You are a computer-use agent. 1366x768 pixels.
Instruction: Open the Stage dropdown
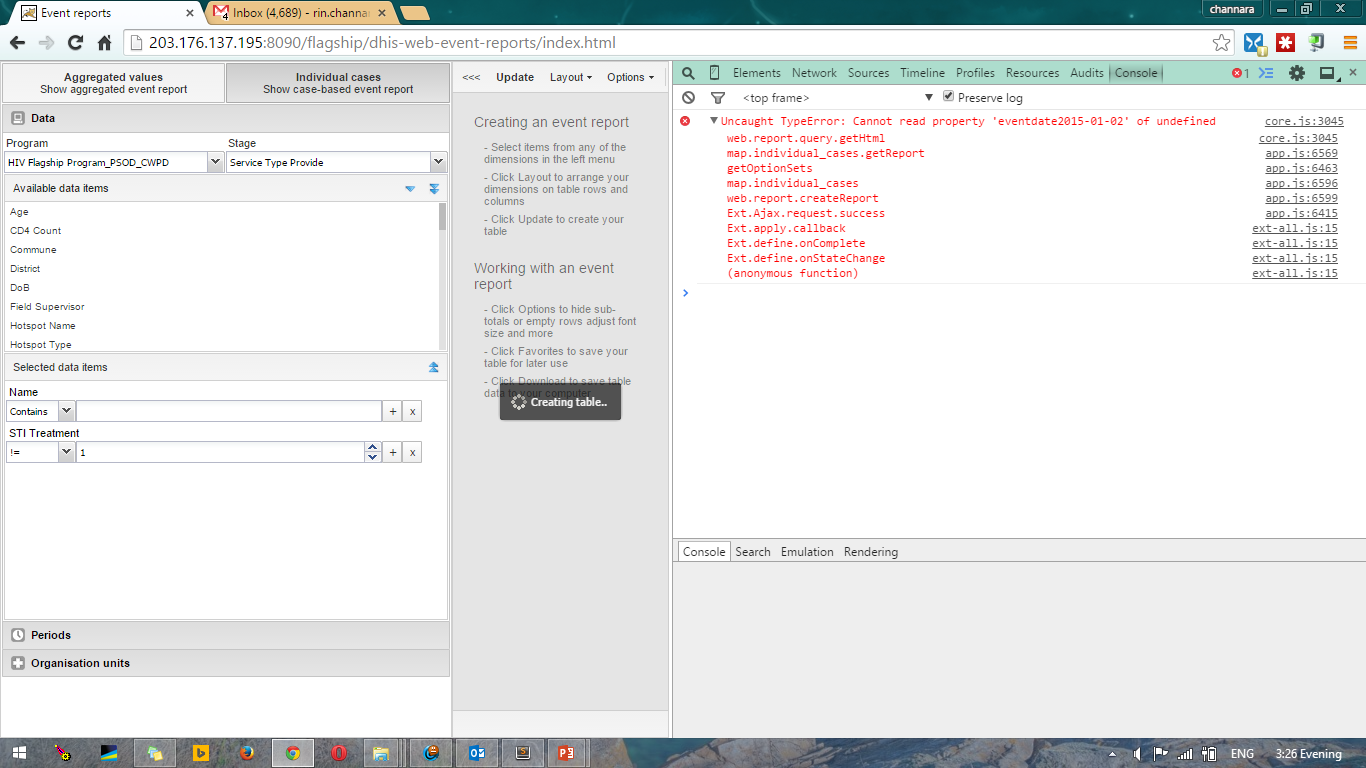pyautogui.click(x=438, y=162)
